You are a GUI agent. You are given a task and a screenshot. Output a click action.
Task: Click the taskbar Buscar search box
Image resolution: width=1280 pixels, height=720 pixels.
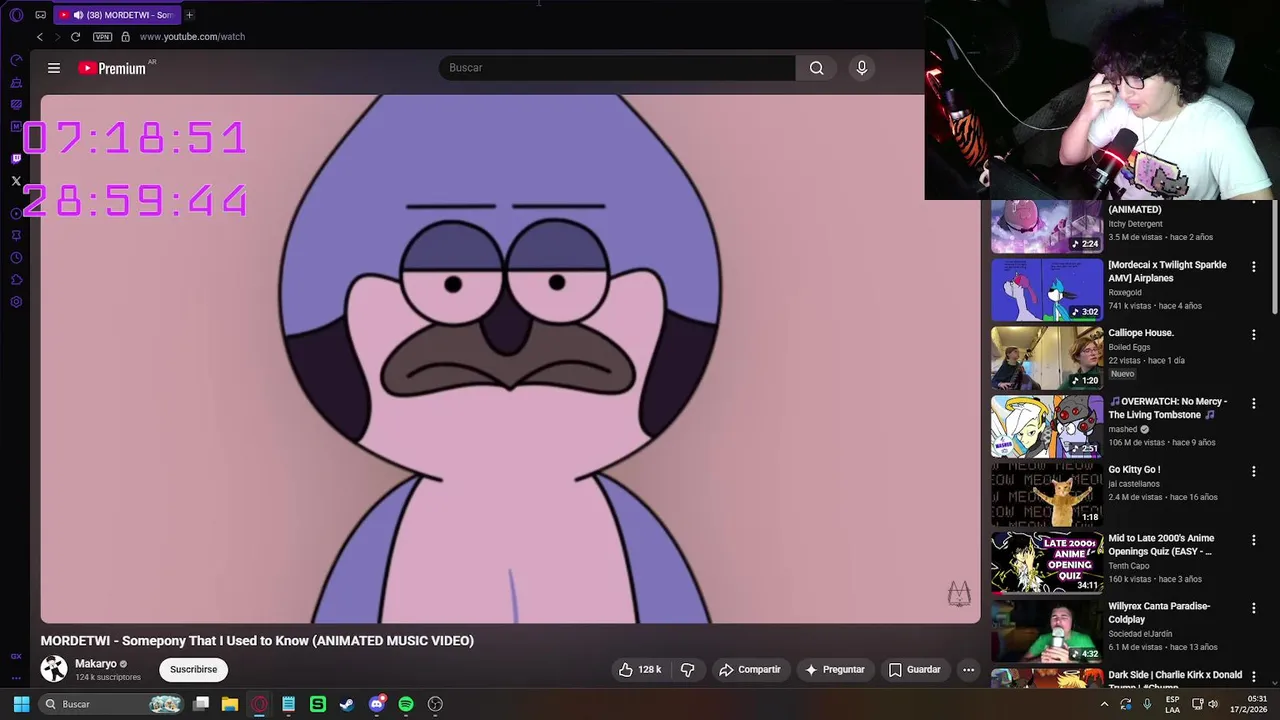(x=112, y=704)
